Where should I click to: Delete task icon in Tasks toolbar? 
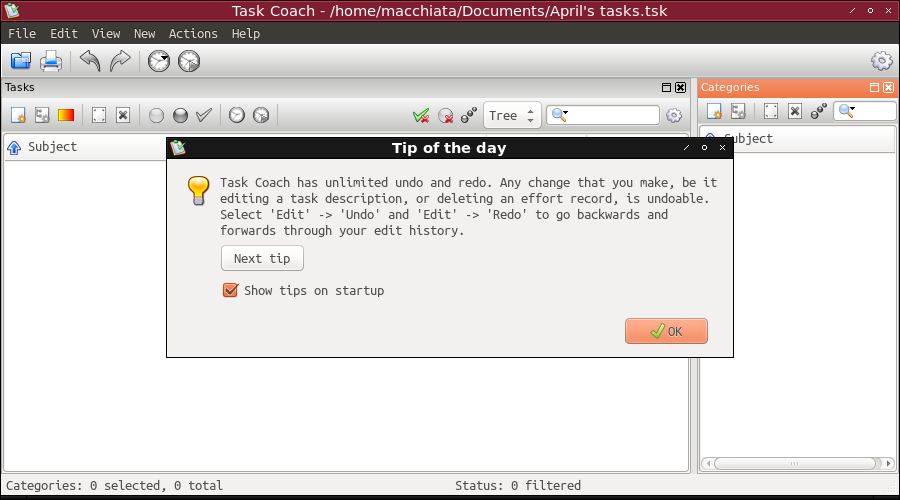click(x=123, y=115)
